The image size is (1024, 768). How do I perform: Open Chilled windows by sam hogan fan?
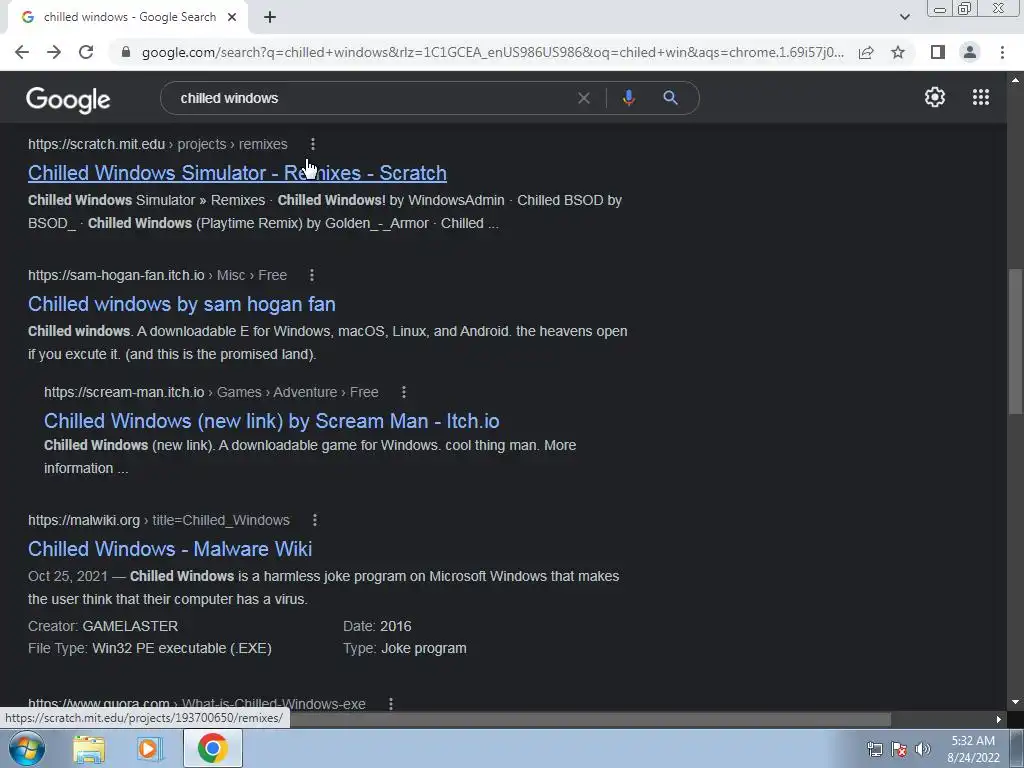pyautogui.click(x=182, y=304)
